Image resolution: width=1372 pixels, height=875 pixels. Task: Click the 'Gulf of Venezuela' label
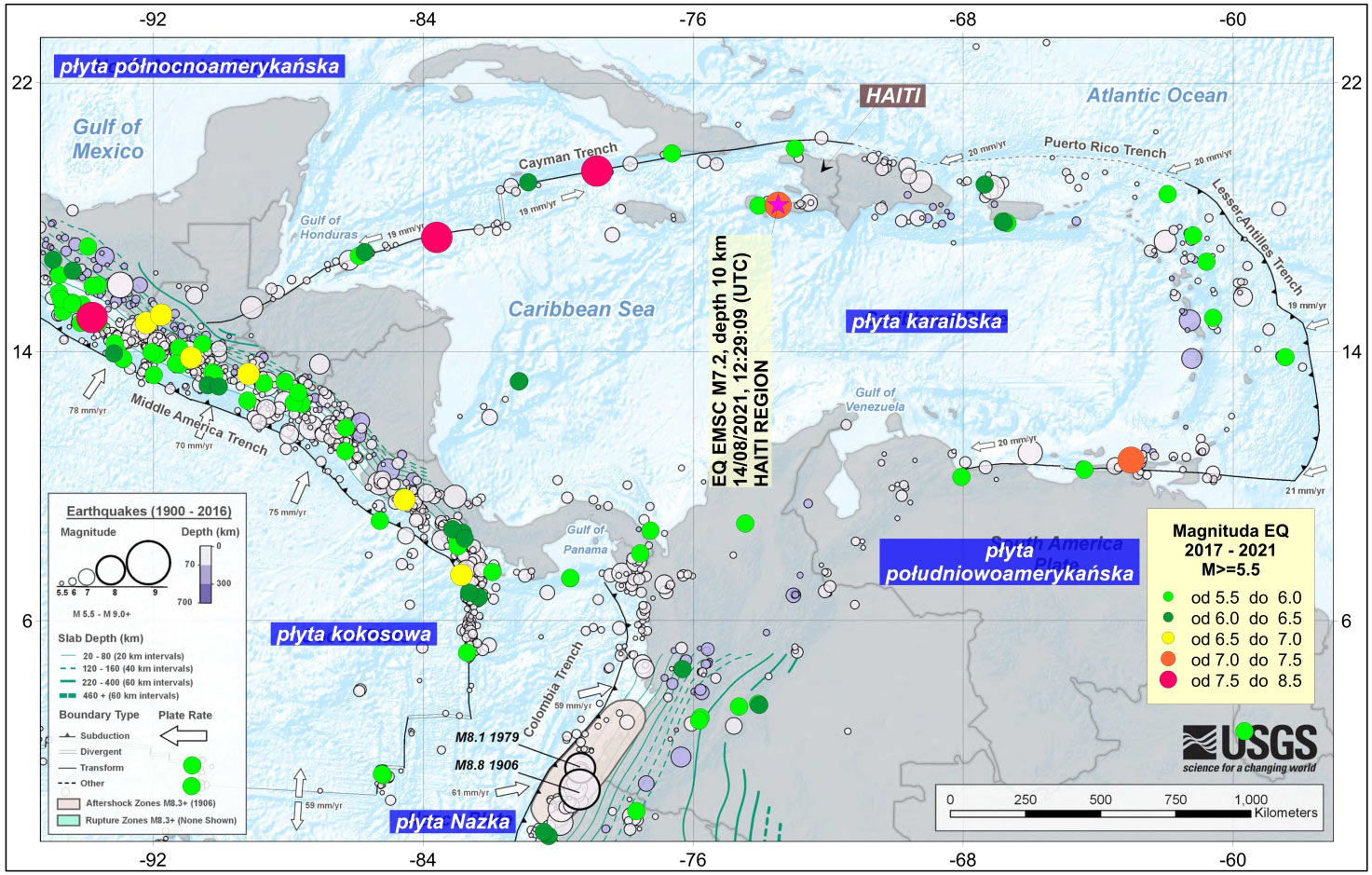coord(875,400)
